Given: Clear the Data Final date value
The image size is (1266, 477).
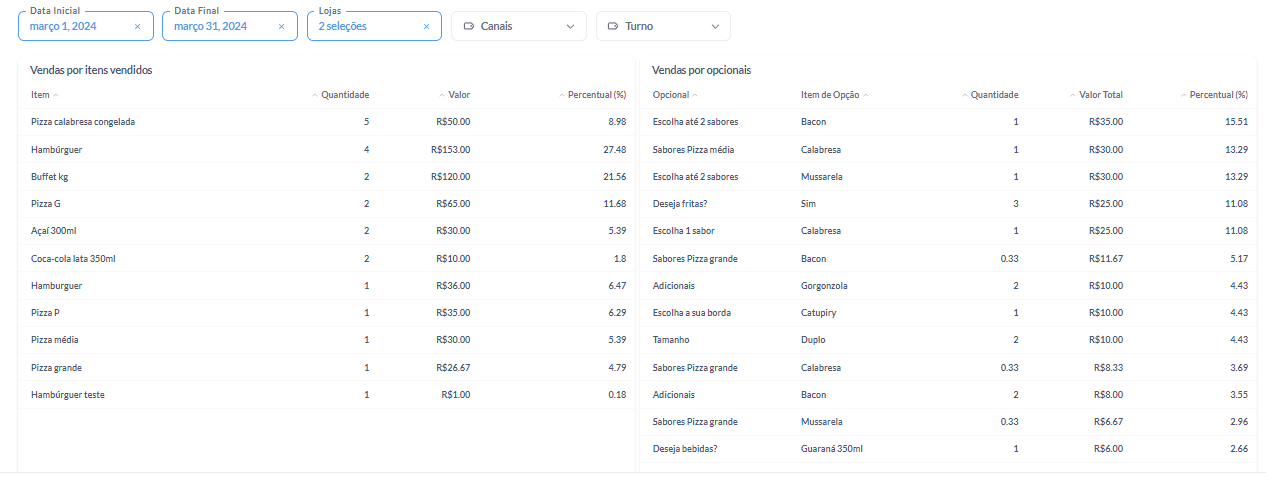Looking at the screenshot, I should [x=281, y=26].
